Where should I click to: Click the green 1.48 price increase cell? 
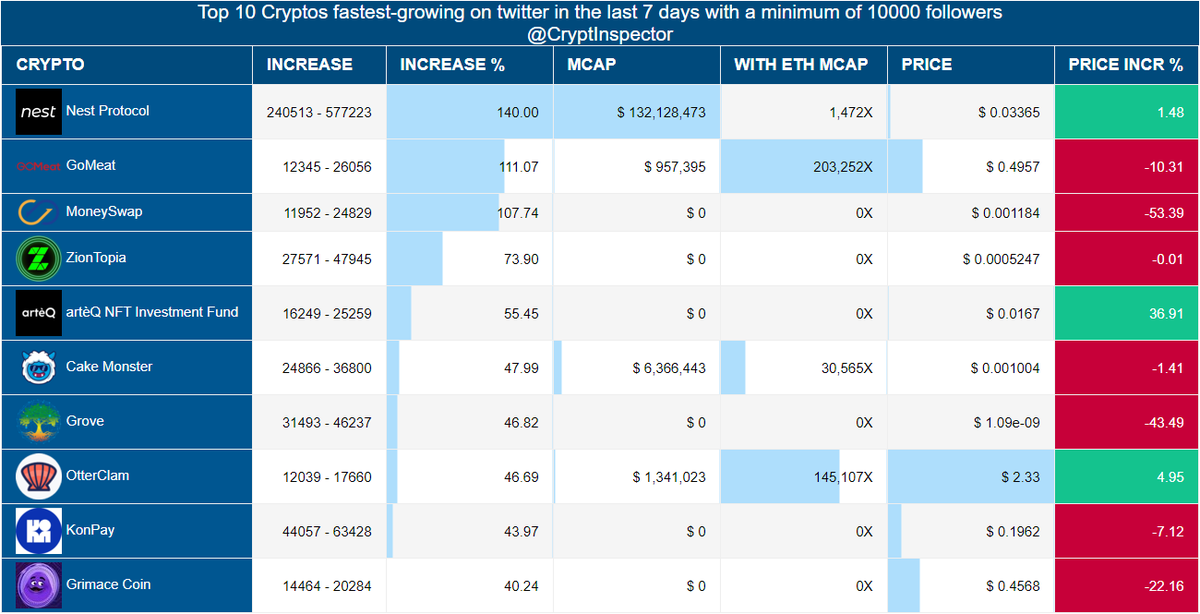[1127, 113]
